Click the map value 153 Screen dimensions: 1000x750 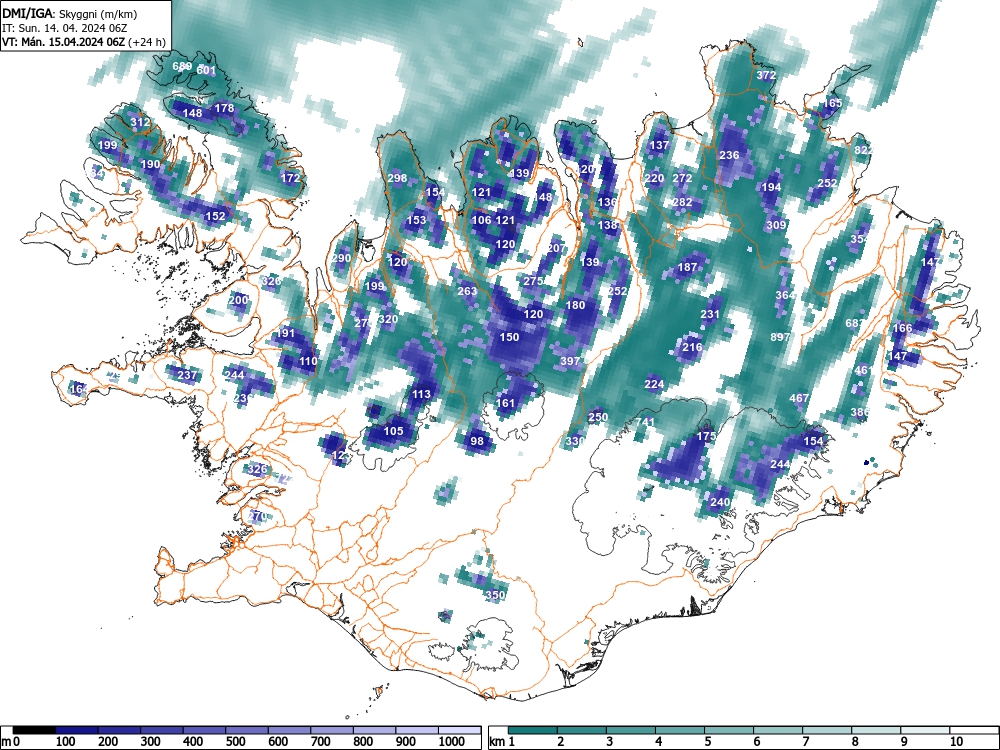click(x=416, y=220)
